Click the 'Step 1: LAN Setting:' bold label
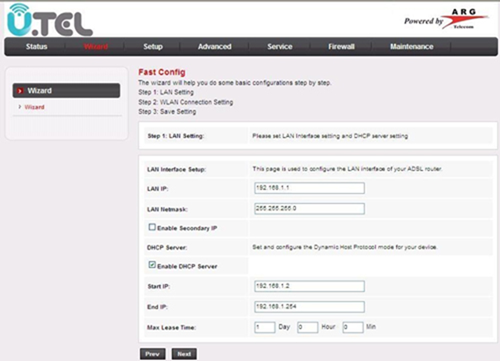This screenshot has height=361, width=500. click(x=176, y=136)
